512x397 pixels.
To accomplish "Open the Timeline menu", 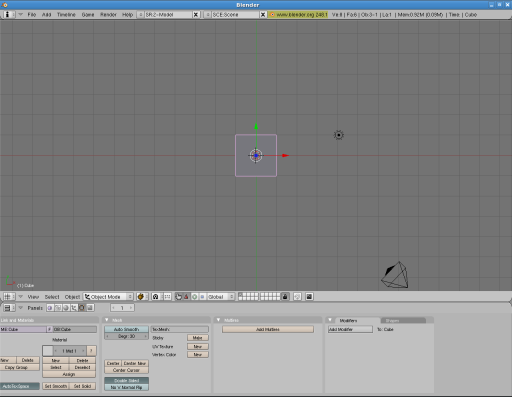I will [66, 15].
